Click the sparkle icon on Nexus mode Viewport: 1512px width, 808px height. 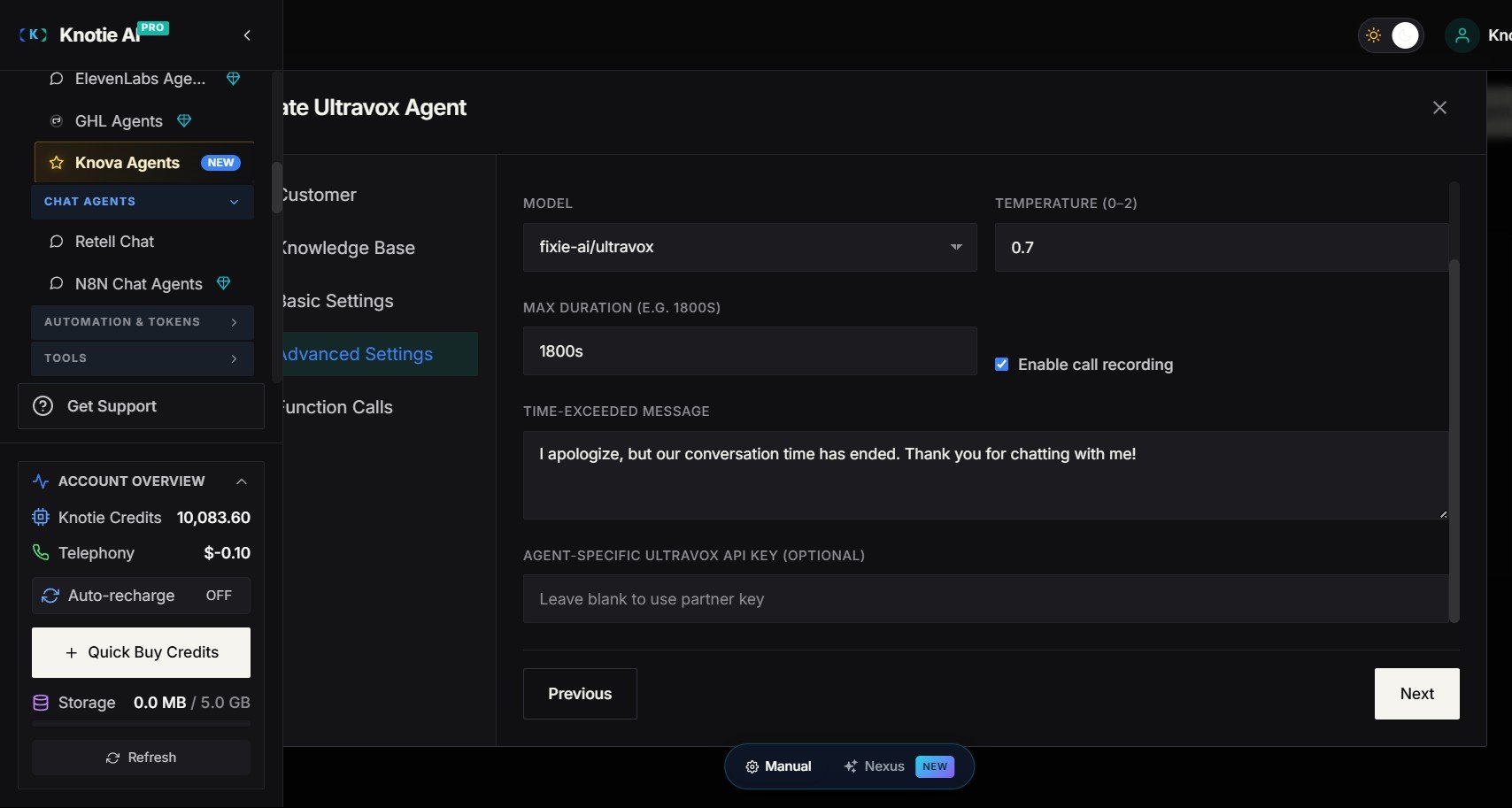point(851,766)
